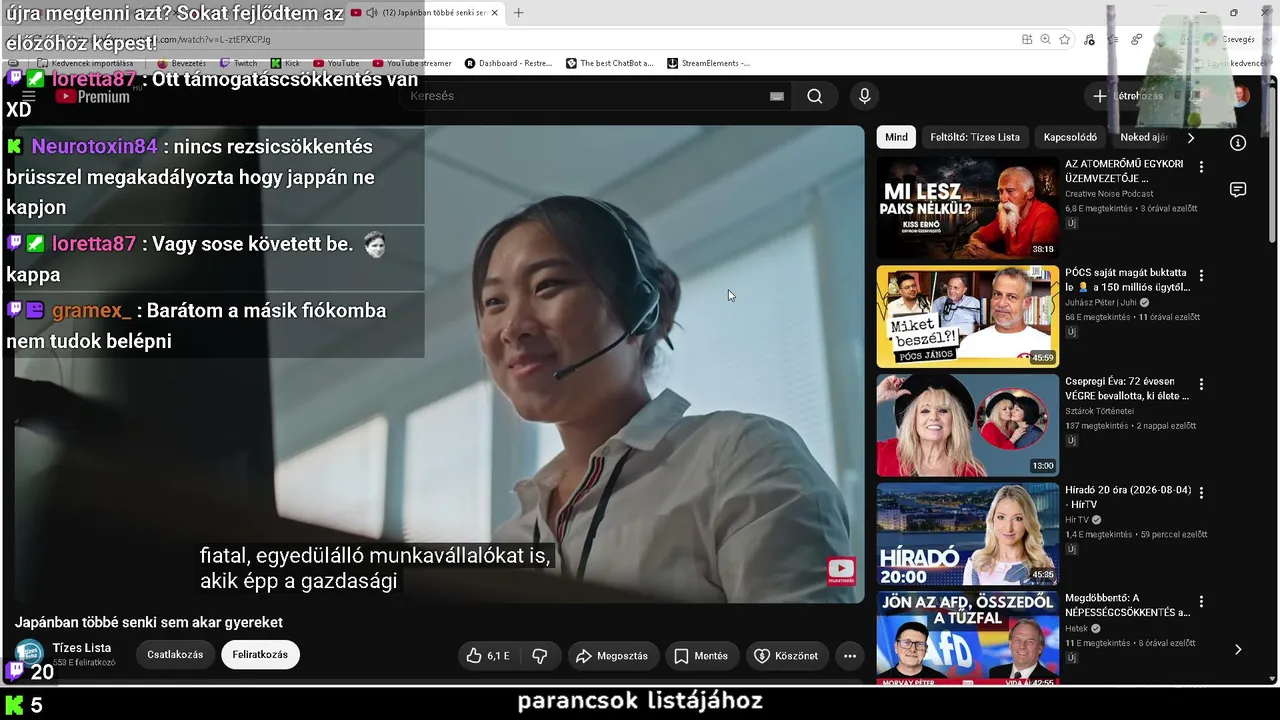Open the comments panel icon on the right edge
1280x720 pixels.
pos(1238,190)
